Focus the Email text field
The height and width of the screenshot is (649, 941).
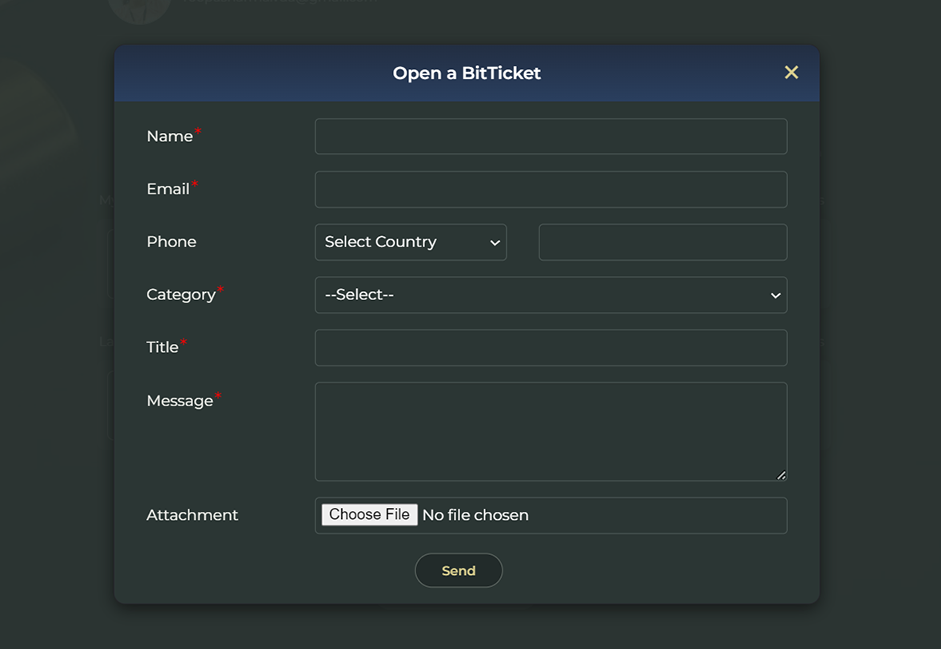point(550,190)
